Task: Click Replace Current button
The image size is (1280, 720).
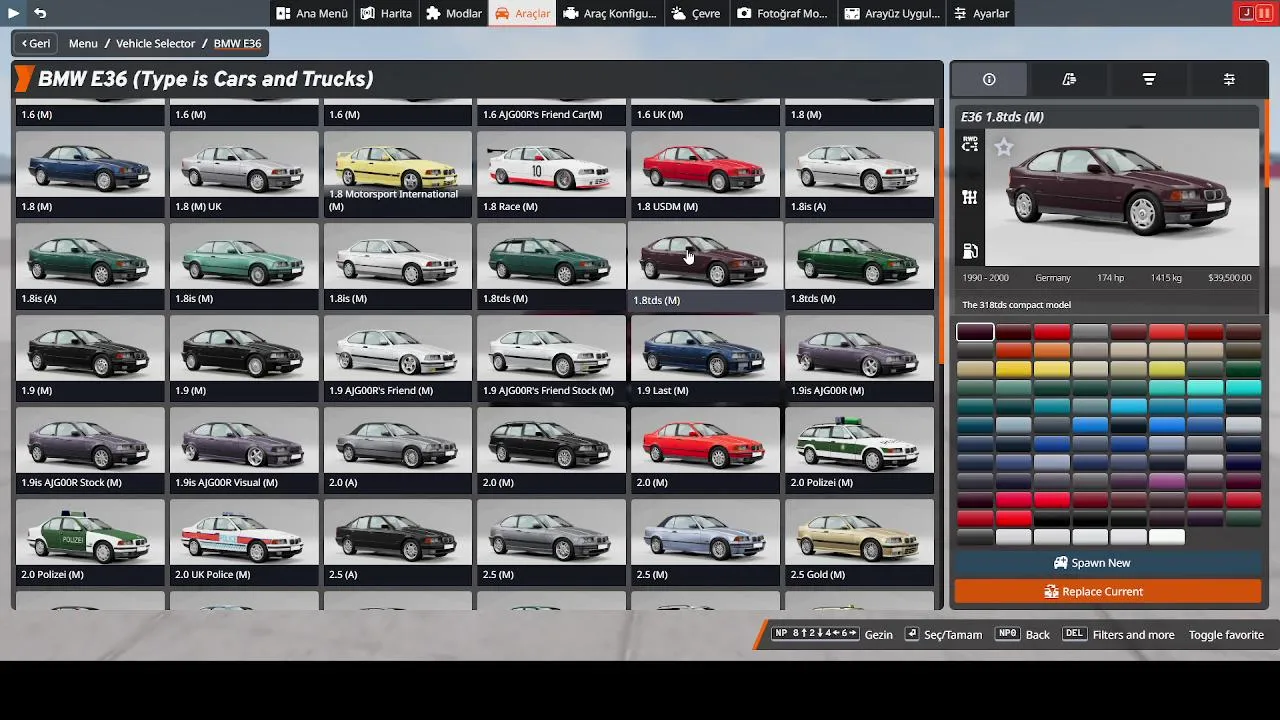Action: point(1108,591)
